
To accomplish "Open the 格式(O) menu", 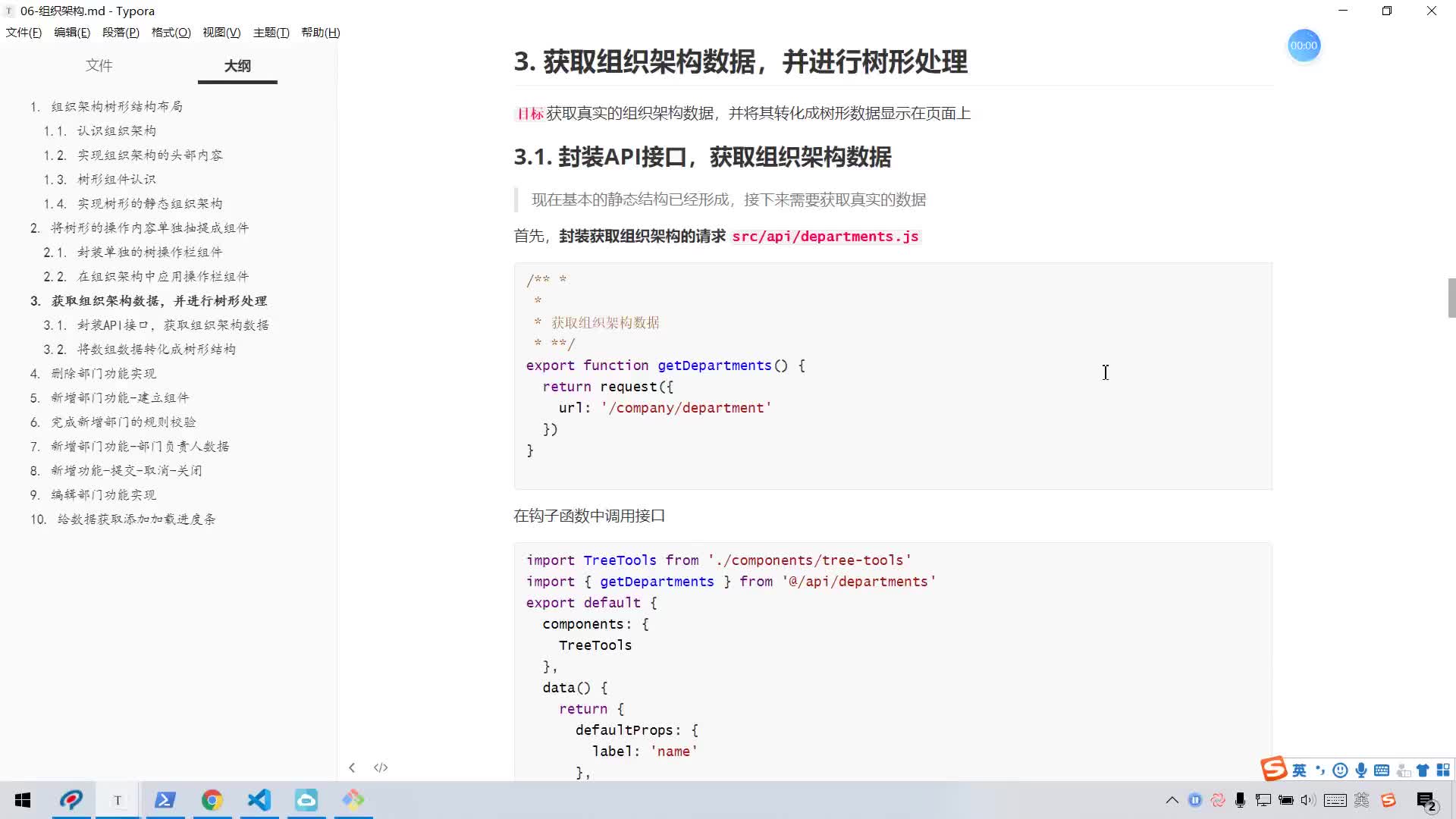I will point(171,33).
